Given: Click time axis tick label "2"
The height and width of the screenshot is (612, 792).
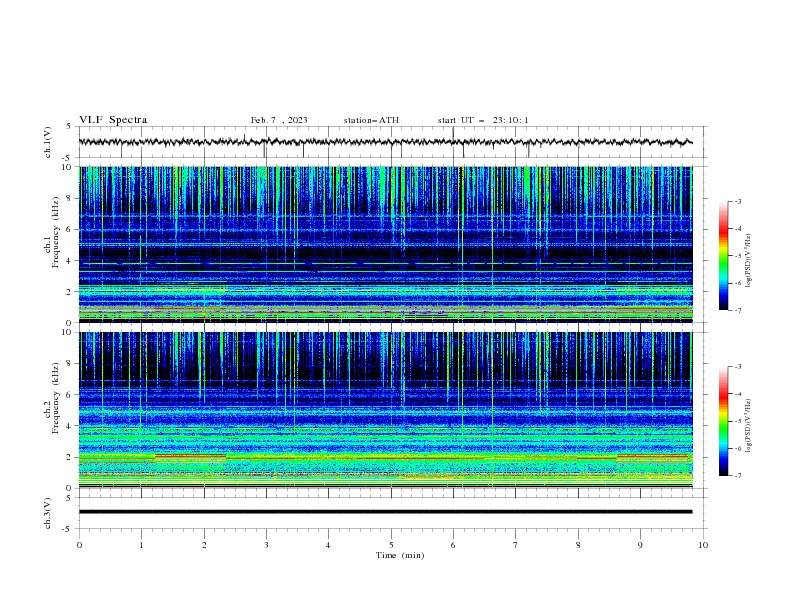Looking at the screenshot, I should [204, 545].
